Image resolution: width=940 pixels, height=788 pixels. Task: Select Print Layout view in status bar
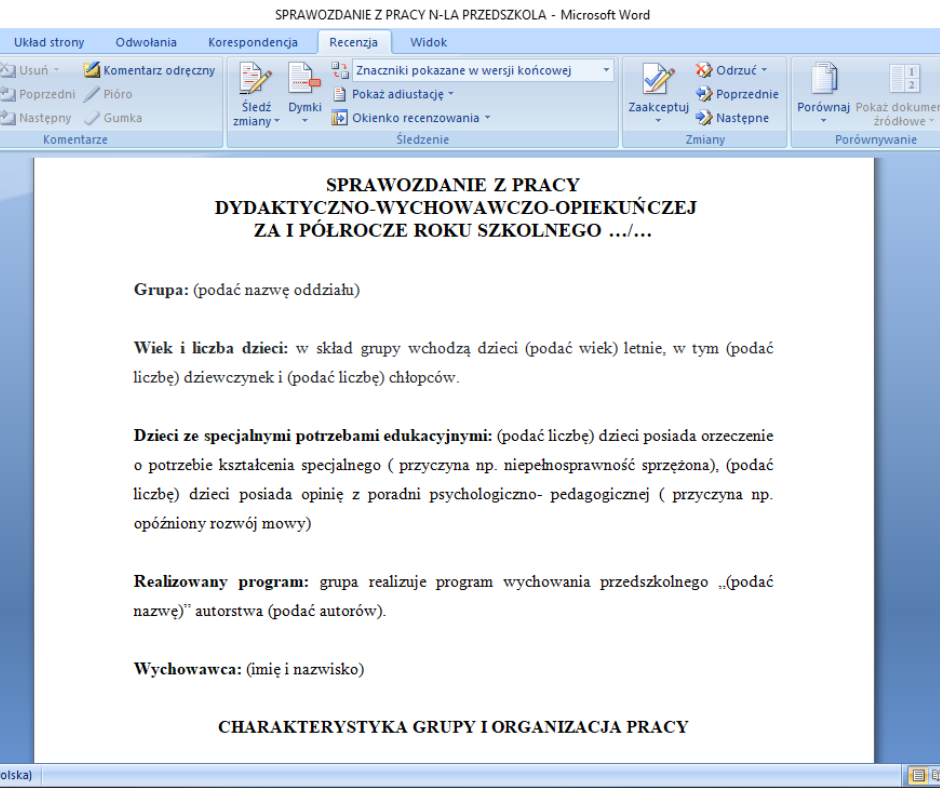tap(917, 775)
